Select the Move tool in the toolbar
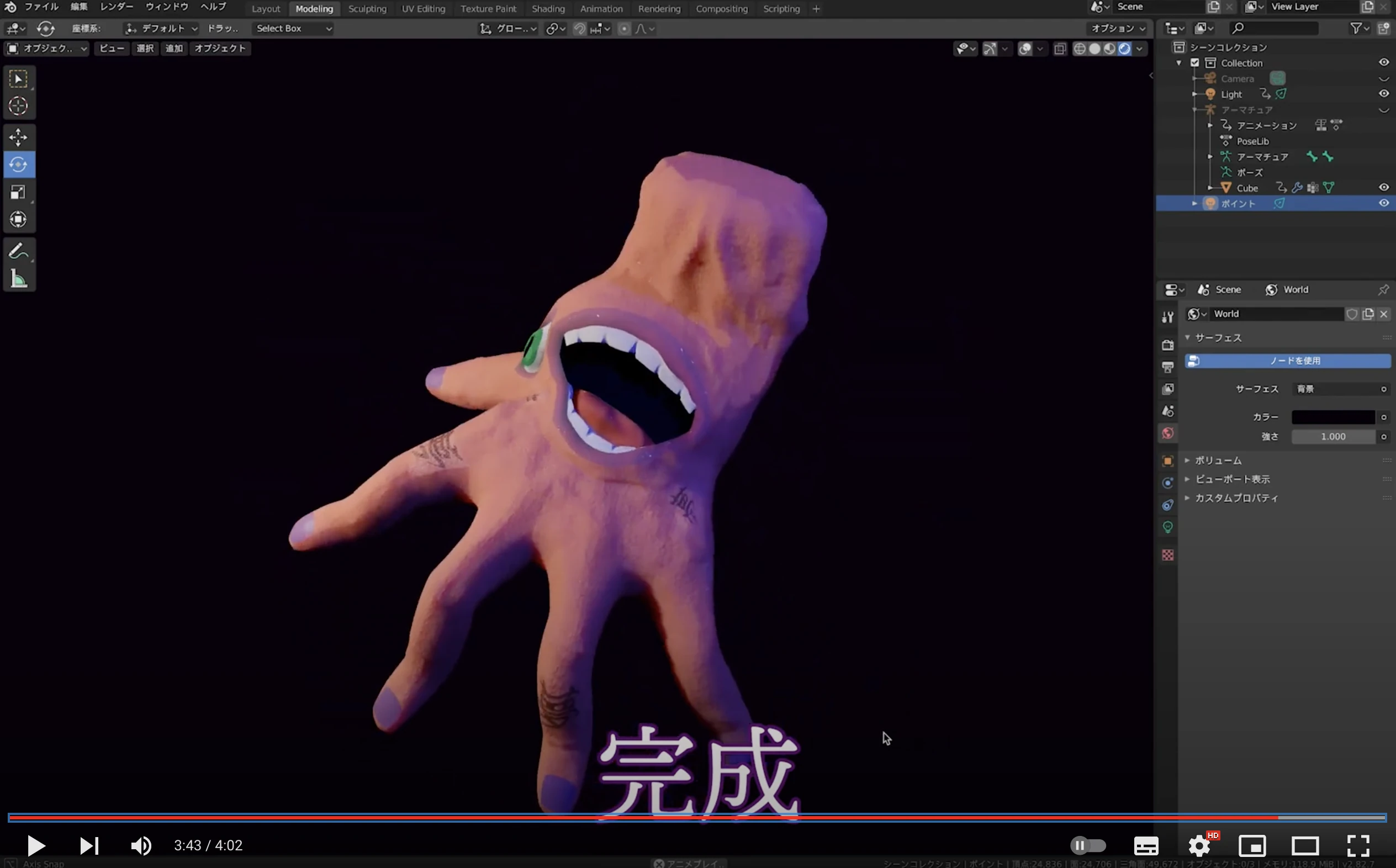The image size is (1396, 868). 19,137
